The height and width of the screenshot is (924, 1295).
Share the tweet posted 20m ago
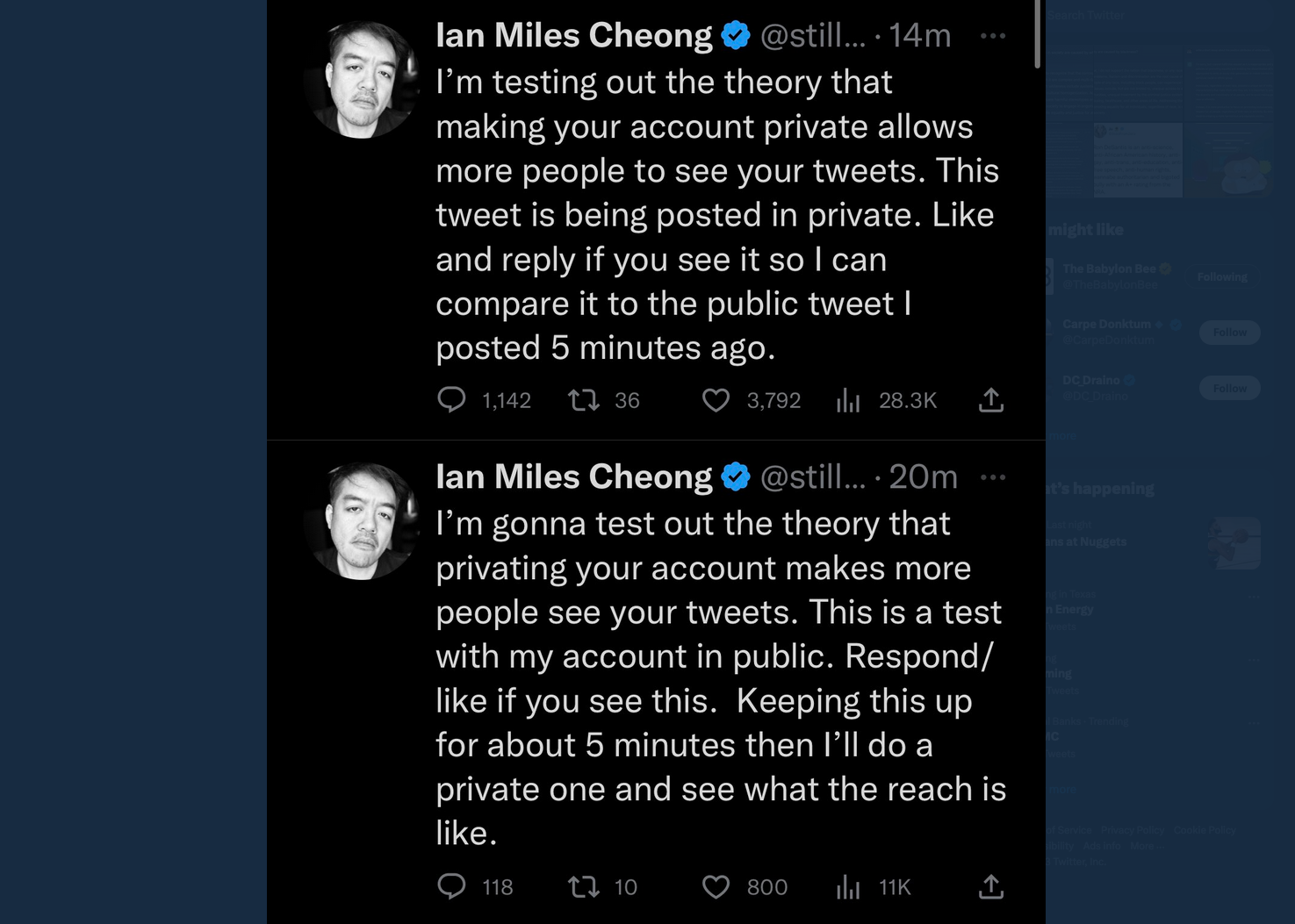pyautogui.click(x=991, y=886)
